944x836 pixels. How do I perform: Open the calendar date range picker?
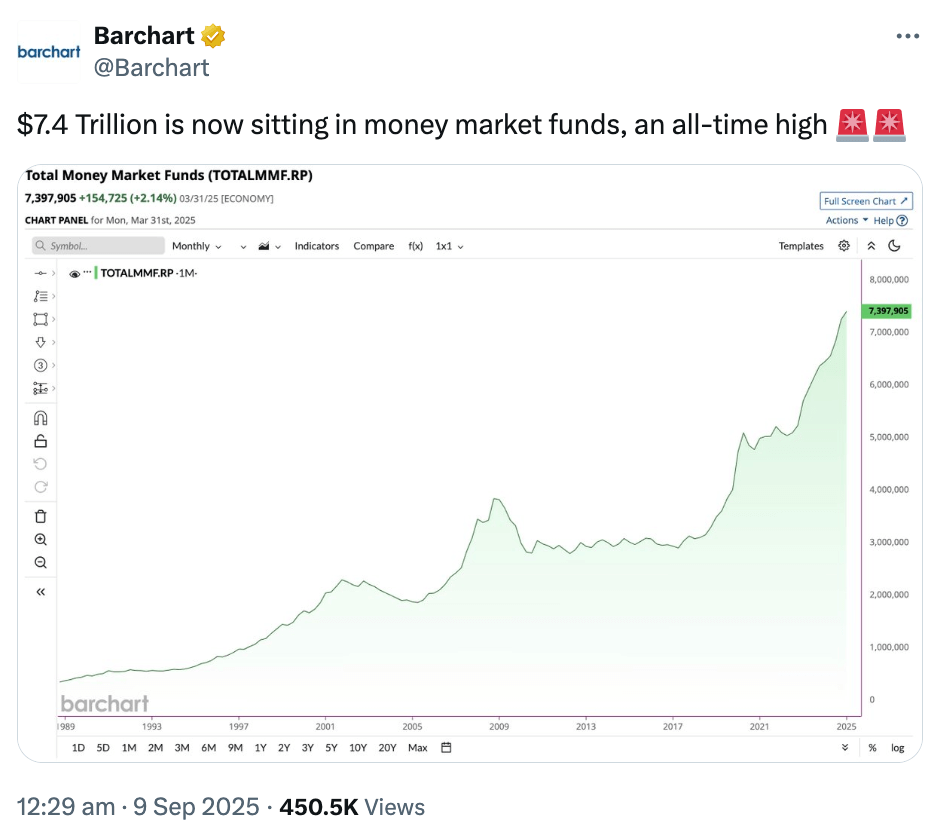(447, 747)
